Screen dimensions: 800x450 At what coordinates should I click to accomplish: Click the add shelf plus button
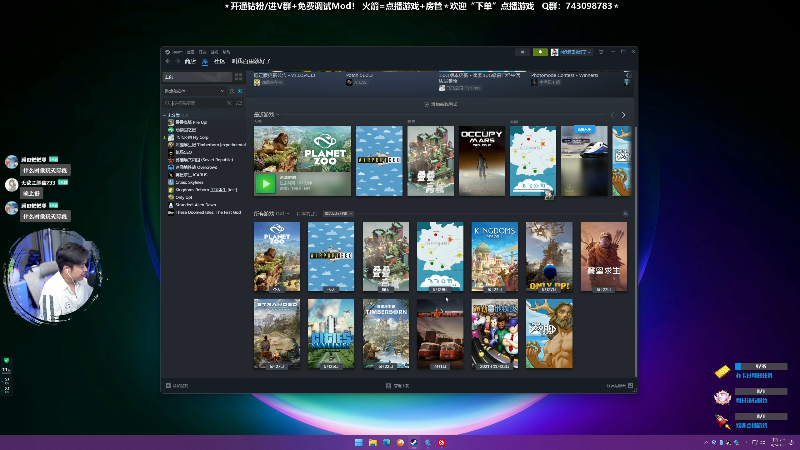pos(440,104)
